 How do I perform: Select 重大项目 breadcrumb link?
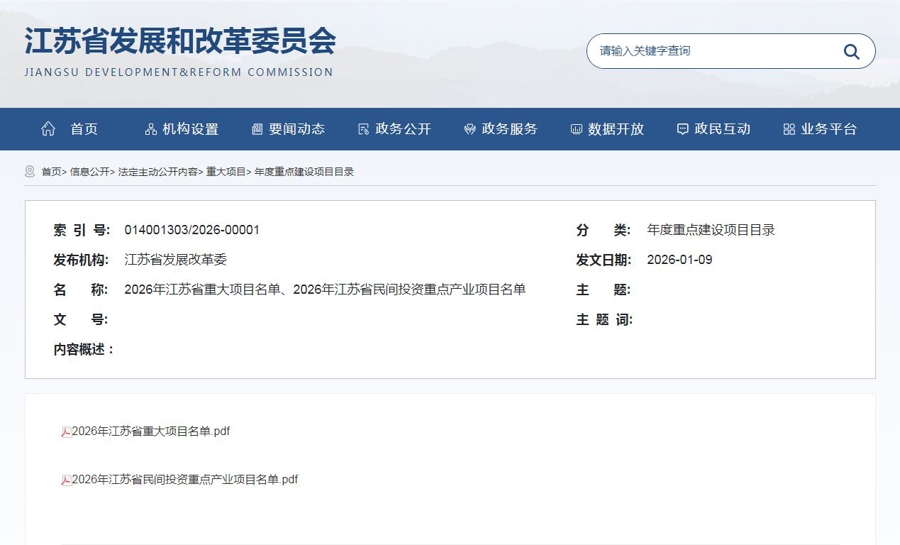point(226,172)
